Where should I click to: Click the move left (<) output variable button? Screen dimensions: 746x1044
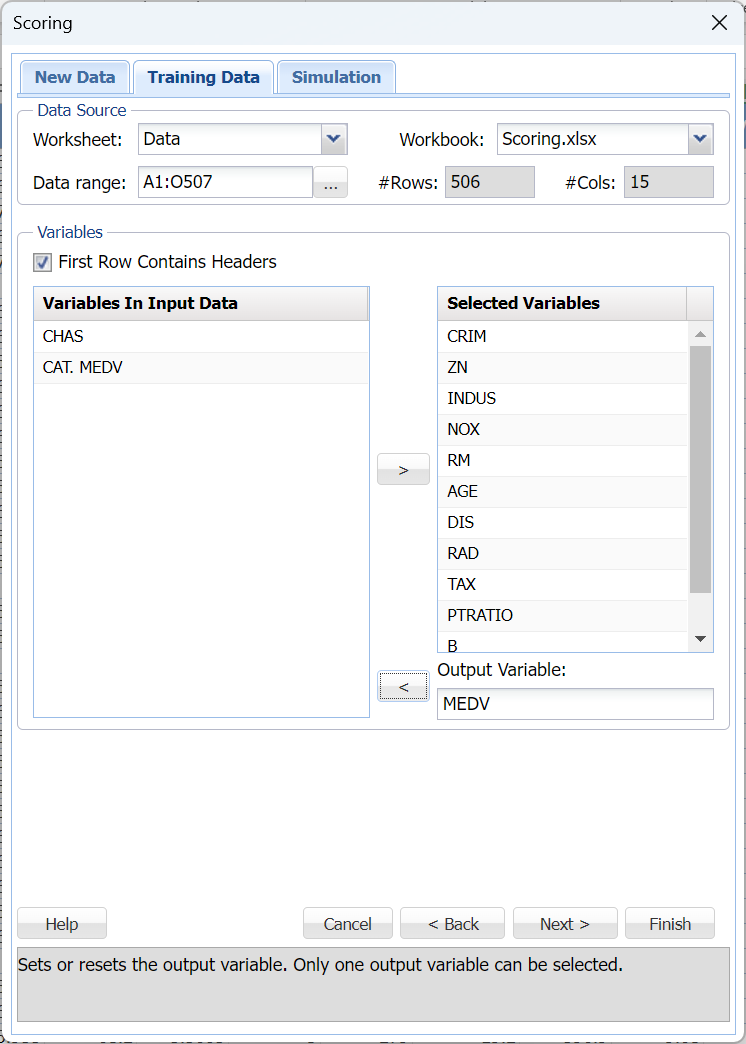pyautogui.click(x=403, y=686)
